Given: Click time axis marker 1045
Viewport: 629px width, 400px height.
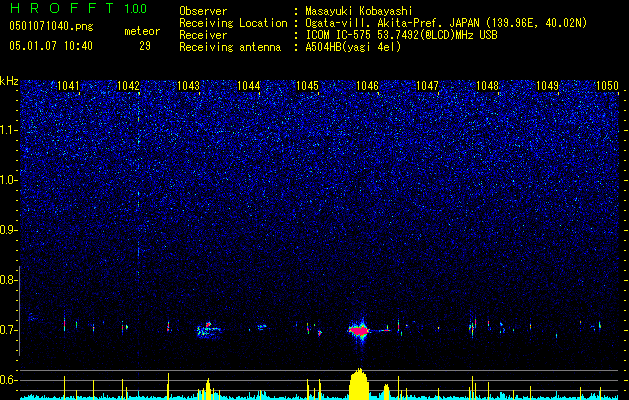Looking at the screenshot, I should tap(308, 86).
